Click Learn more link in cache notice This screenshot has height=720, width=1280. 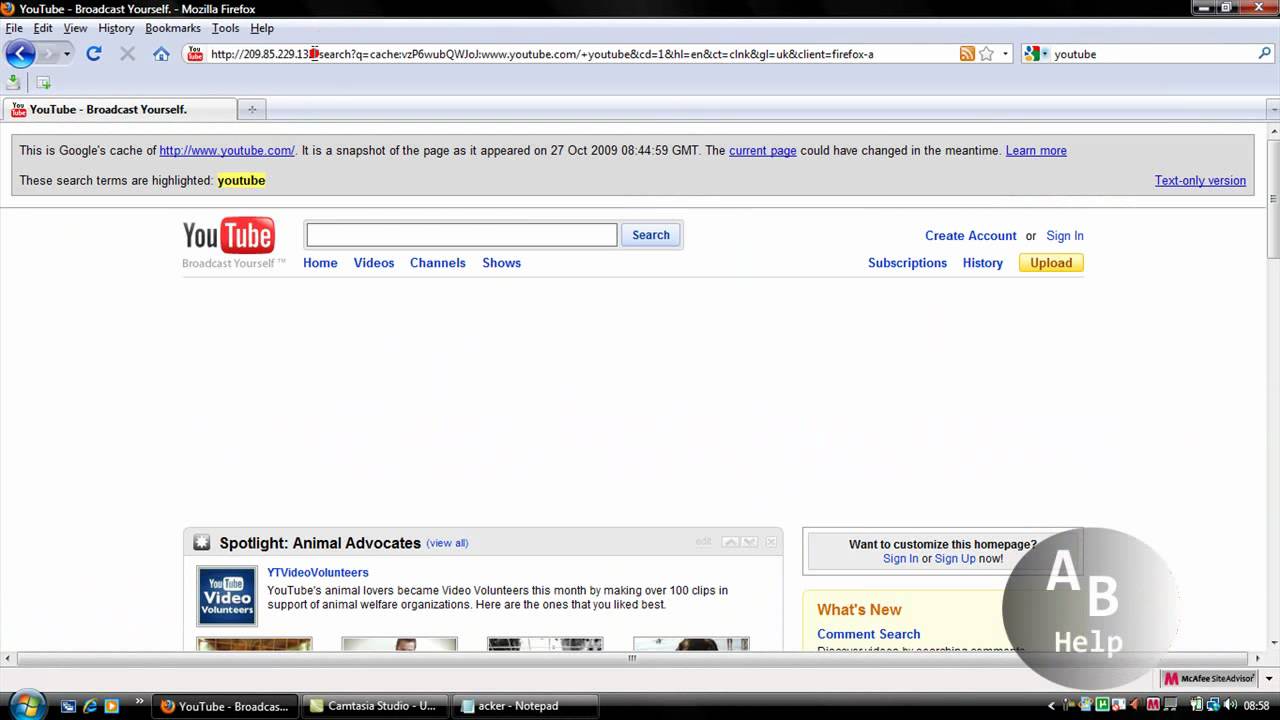(1036, 151)
